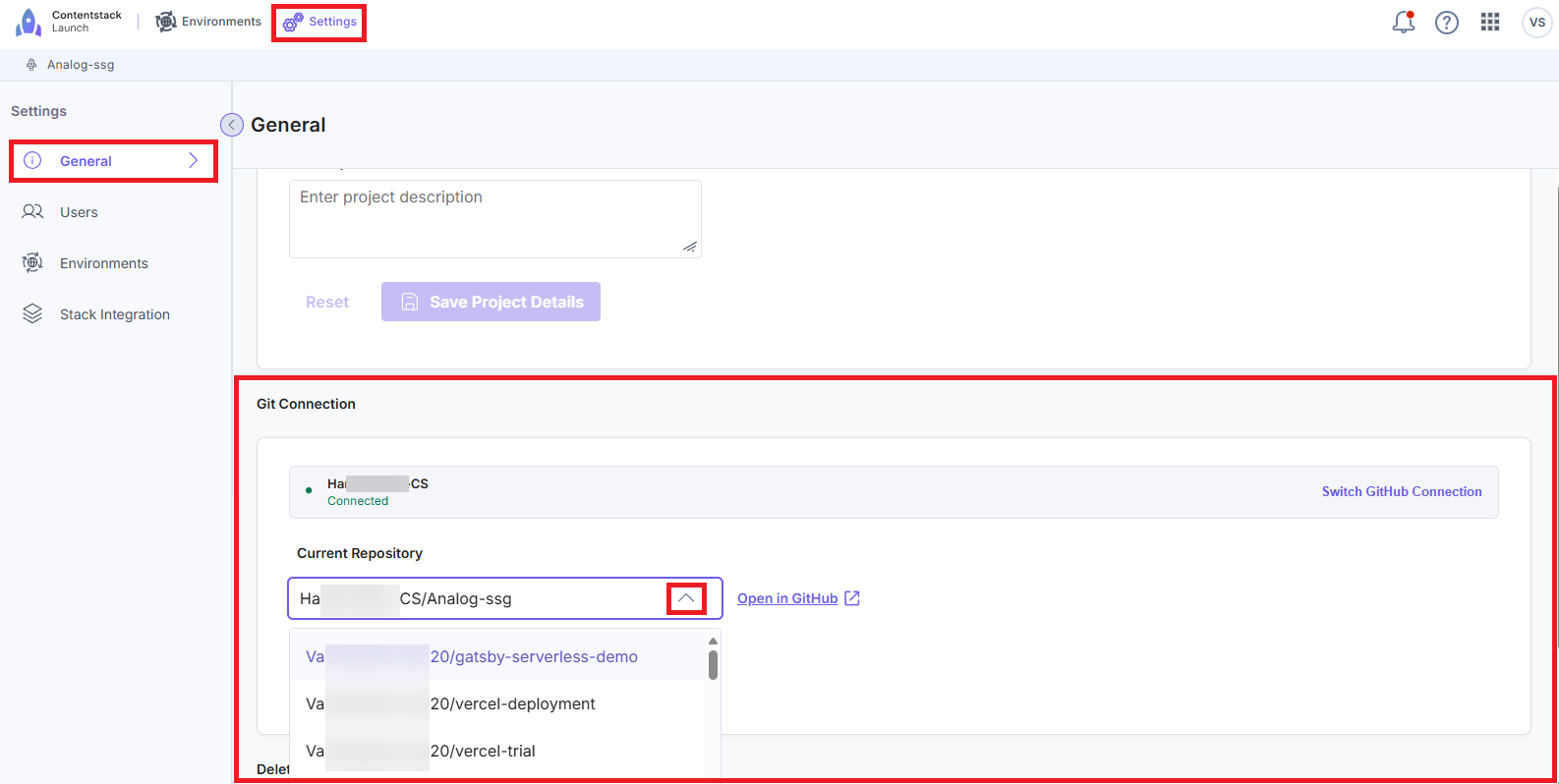
Task: Select General in the Settings sidebar
Action: (113, 161)
